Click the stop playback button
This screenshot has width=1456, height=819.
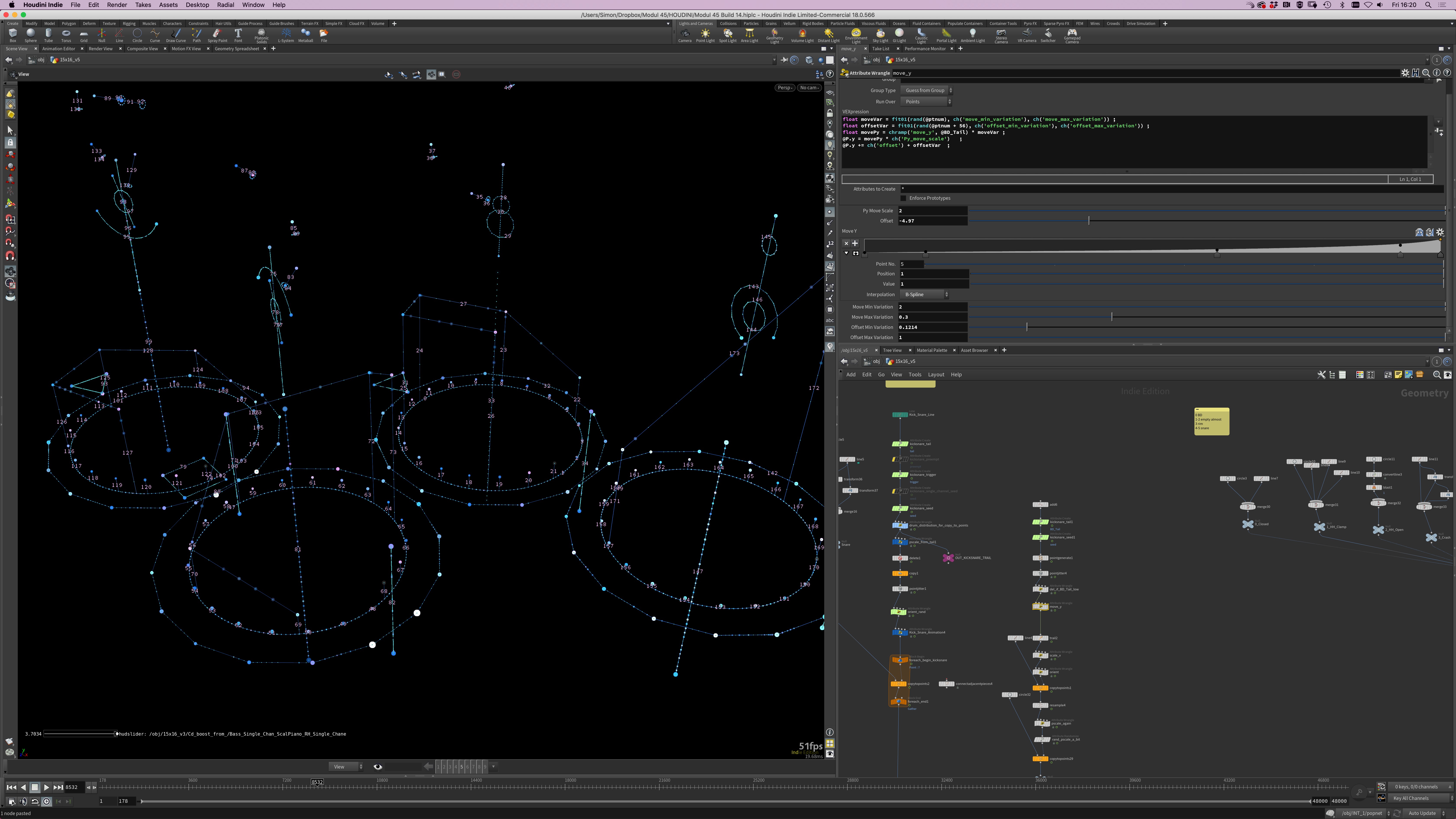tap(34, 787)
